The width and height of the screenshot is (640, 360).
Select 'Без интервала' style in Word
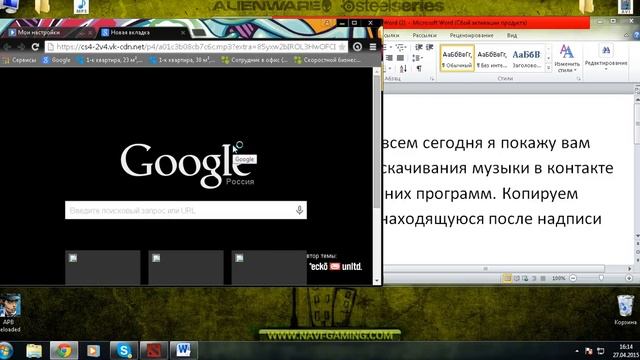(492, 58)
